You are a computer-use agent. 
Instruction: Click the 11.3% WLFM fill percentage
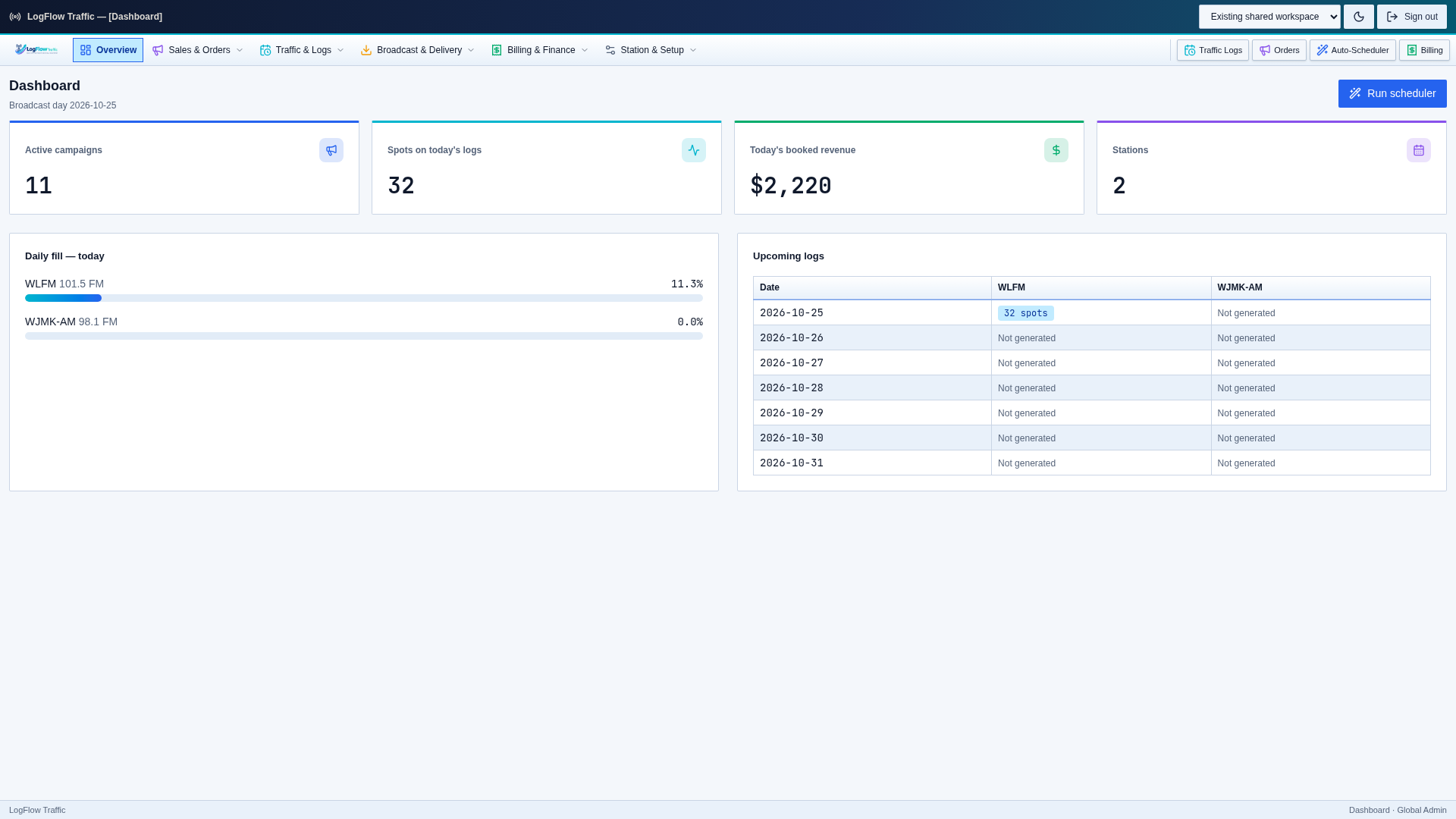687,284
